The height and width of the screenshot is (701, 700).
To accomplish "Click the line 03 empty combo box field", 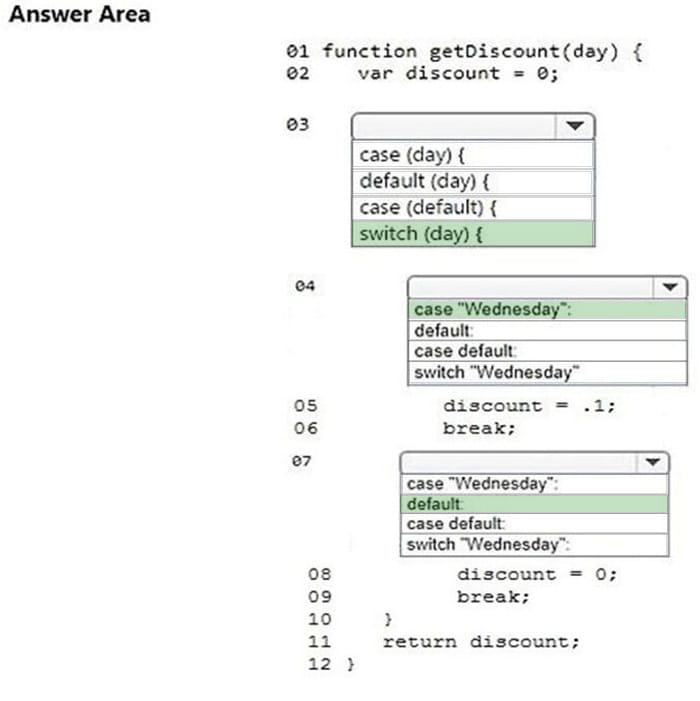I will pyautogui.click(x=454, y=126).
